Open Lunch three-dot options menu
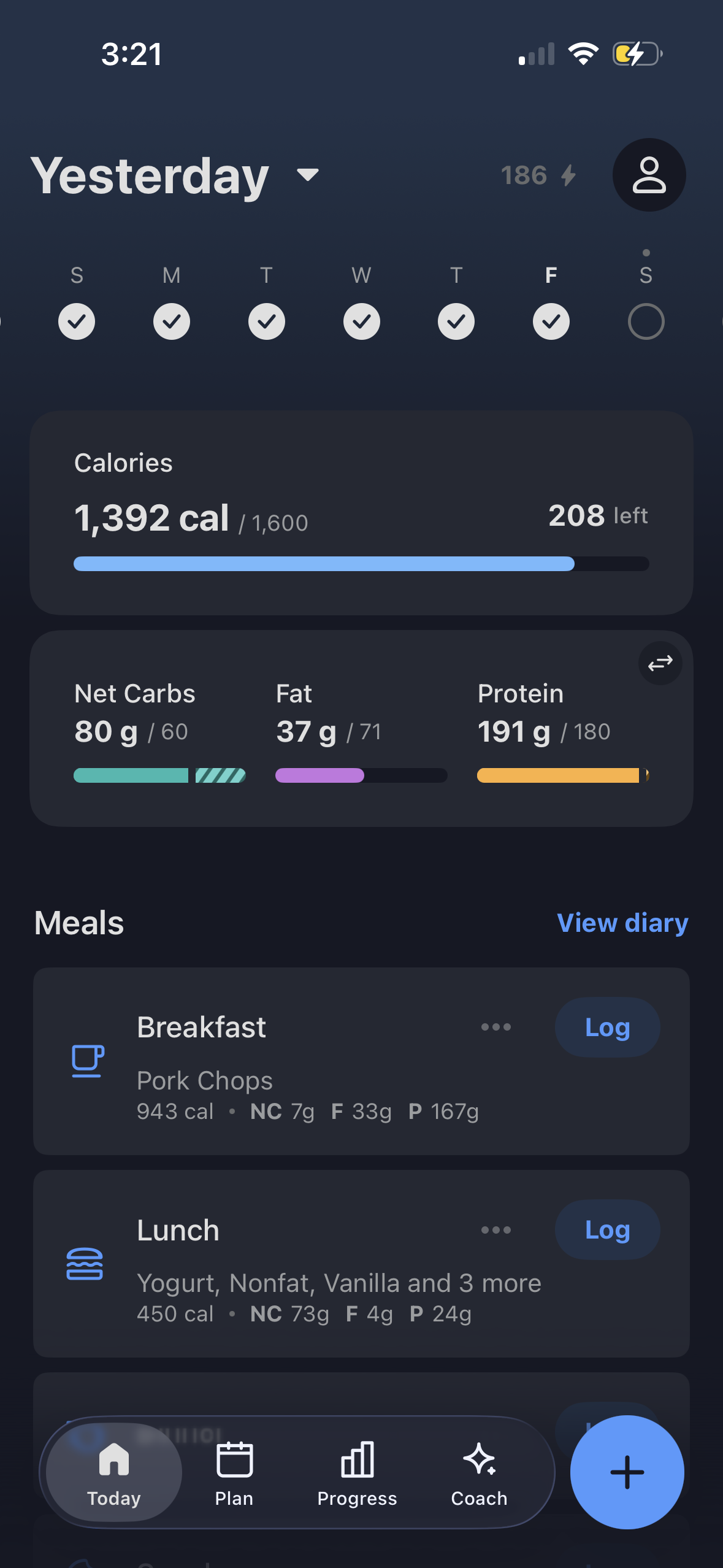Screen dimensions: 723x1568 tap(496, 1230)
